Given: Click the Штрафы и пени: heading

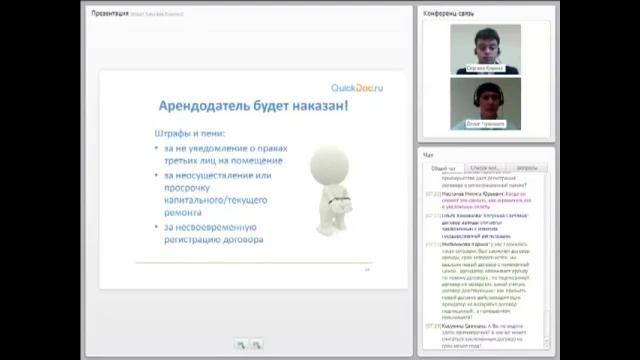Looking at the screenshot, I should click(190, 133).
